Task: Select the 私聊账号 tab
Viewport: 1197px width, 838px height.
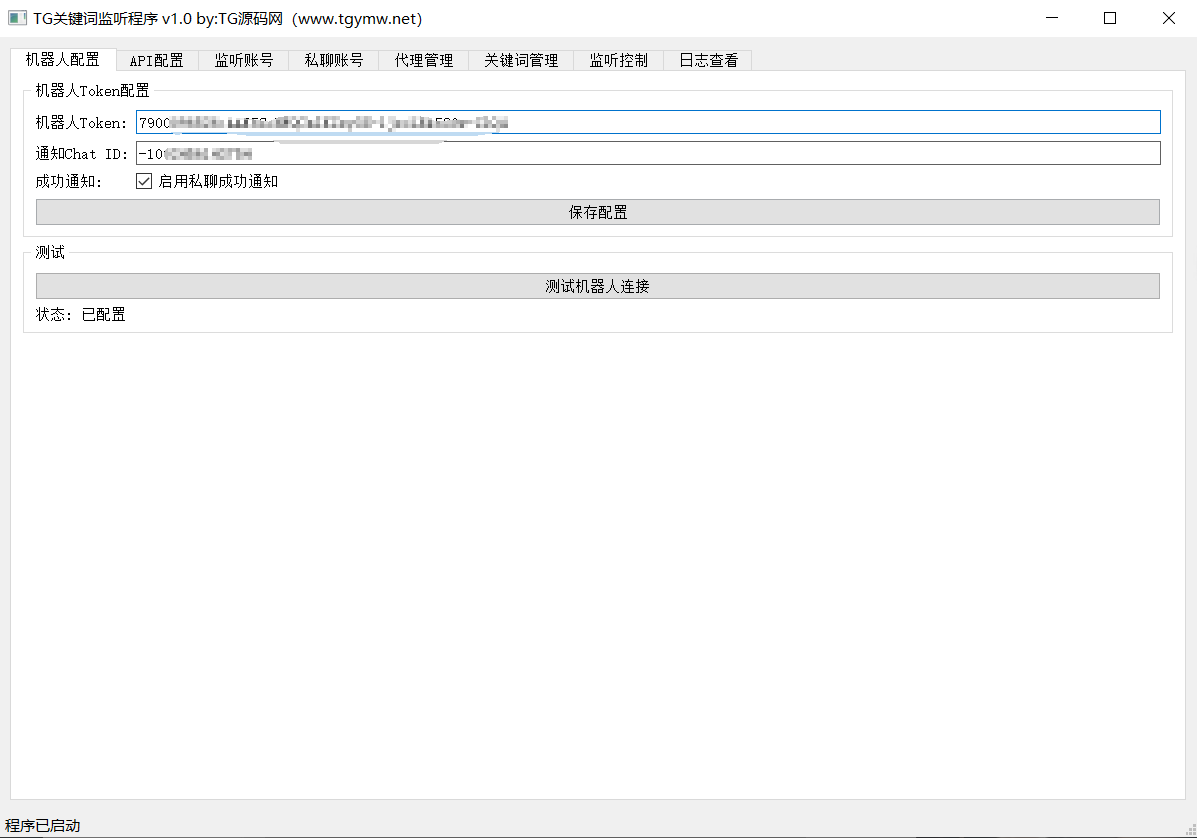Action: click(333, 61)
